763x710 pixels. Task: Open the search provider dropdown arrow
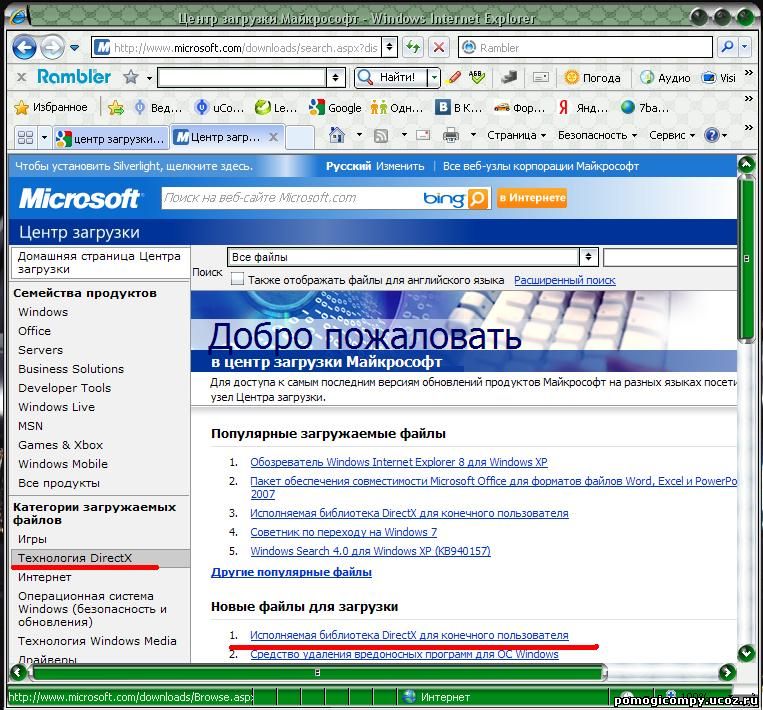point(745,47)
